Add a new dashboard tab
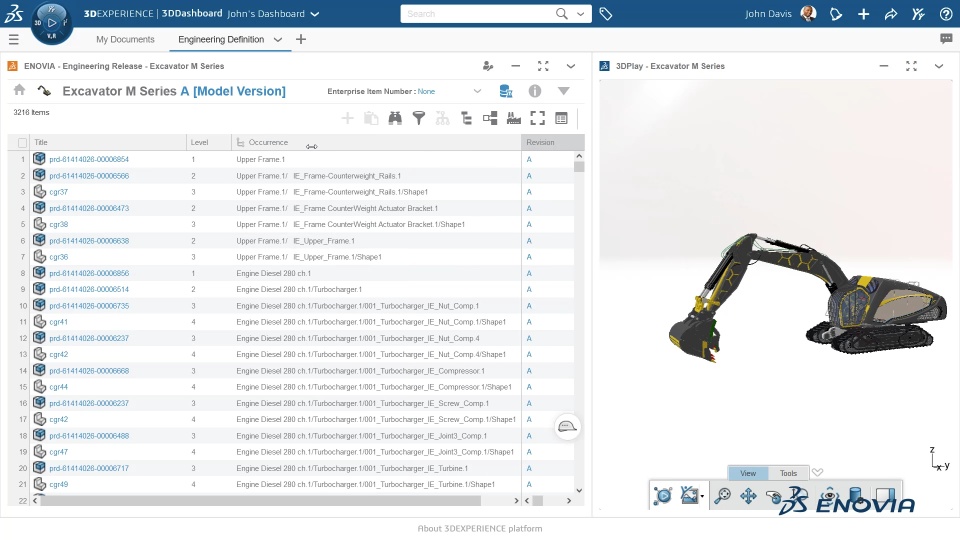Viewport: 960px width, 540px height. point(301,39)
